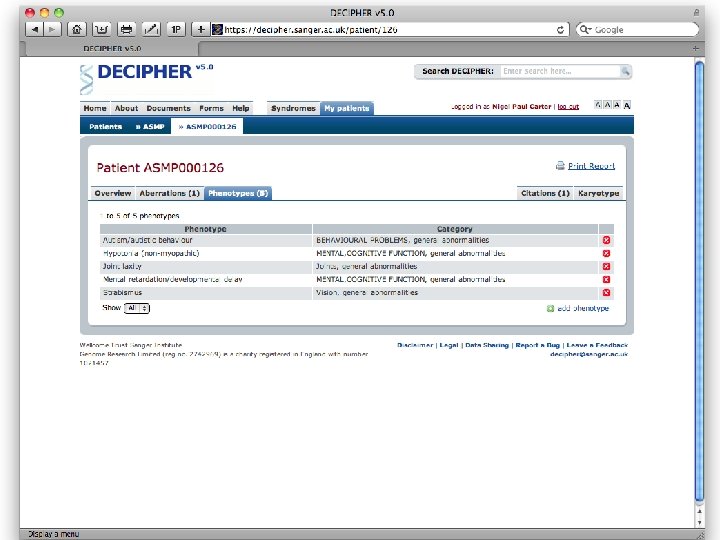The height and width of the screenshot is (540, 720).
Task: Click the decipher@sanger.ac.uk email link
Action: pyautogui.click(x=589, y=354)
